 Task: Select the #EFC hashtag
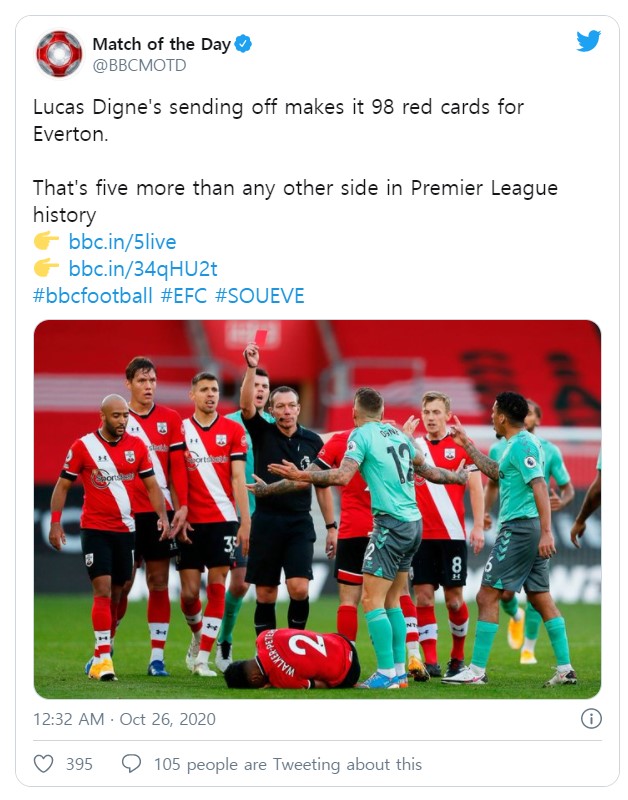coord(184,296)
